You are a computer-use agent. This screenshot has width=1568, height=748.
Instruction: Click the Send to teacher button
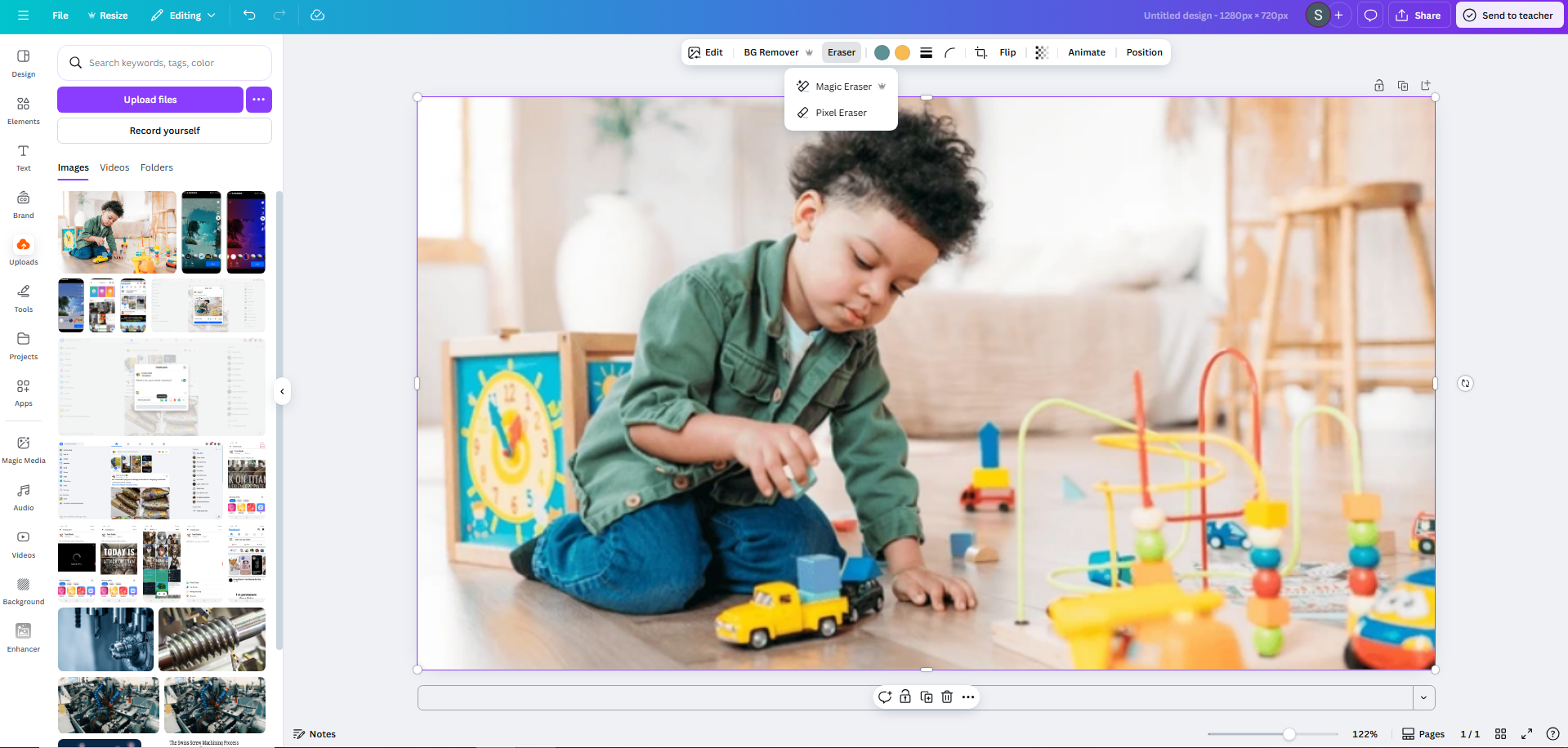pos(1509,15)
